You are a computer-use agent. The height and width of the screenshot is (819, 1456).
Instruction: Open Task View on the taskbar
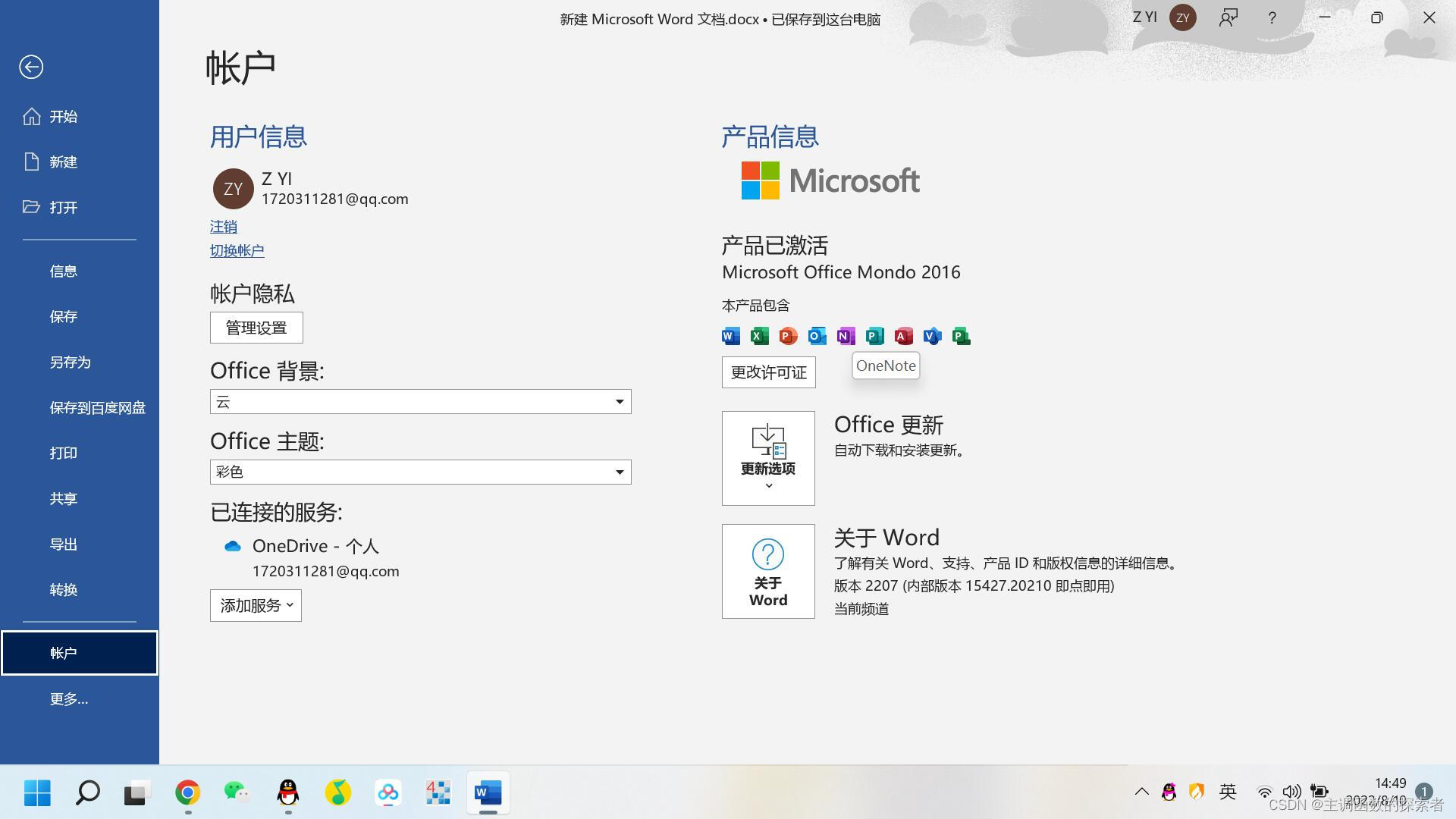click(x=137, y=793)
